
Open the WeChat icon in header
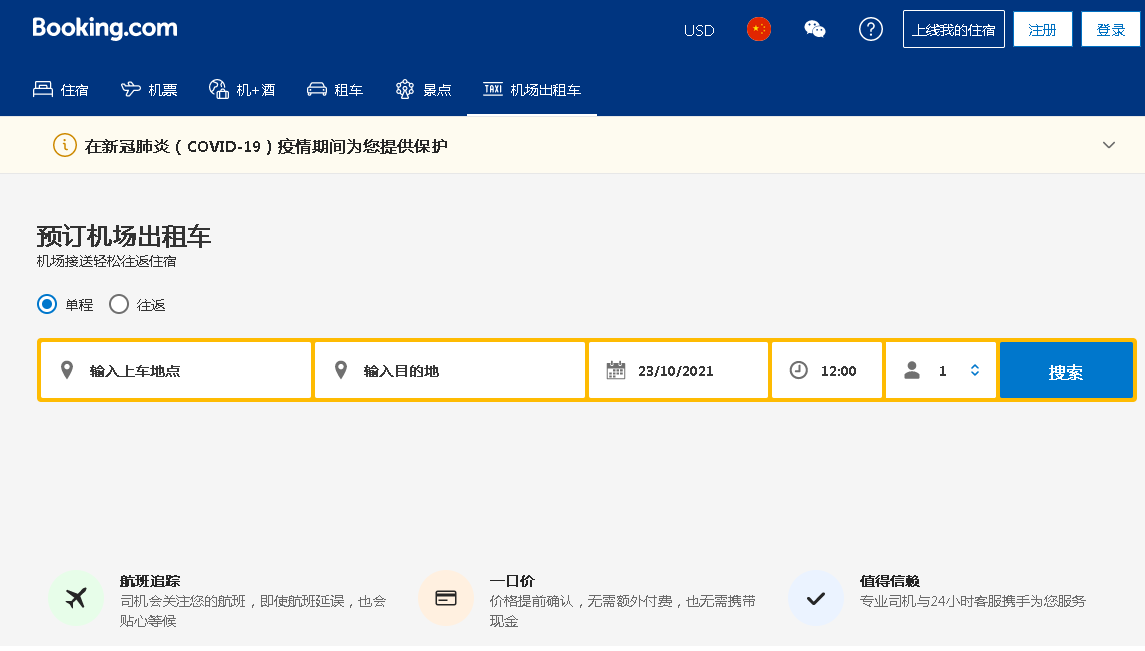[814, 29]
